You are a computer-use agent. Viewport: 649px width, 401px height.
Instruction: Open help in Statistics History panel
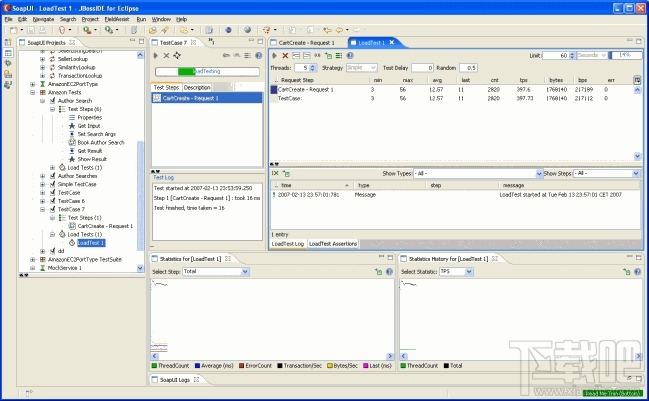(637, 272)
